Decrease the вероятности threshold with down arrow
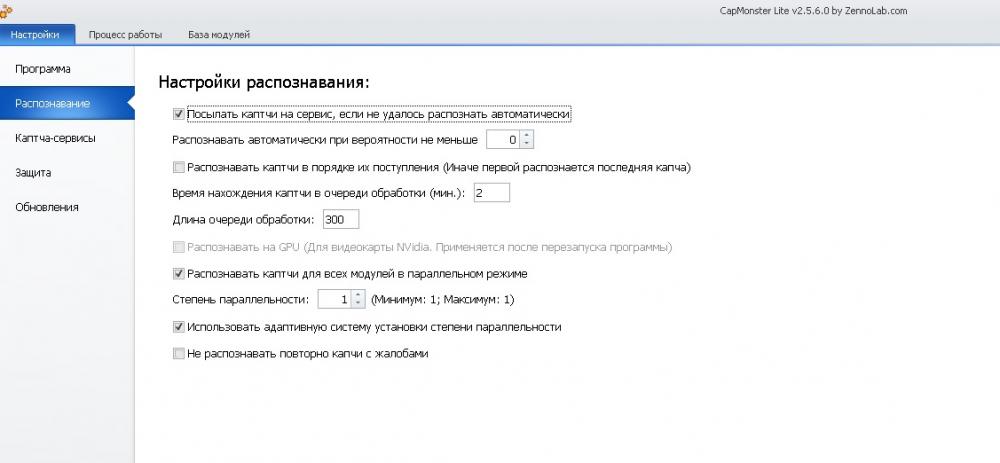The width and height of the screenshot is (1000, 463). pyautogui.click(x=526, y=143)
